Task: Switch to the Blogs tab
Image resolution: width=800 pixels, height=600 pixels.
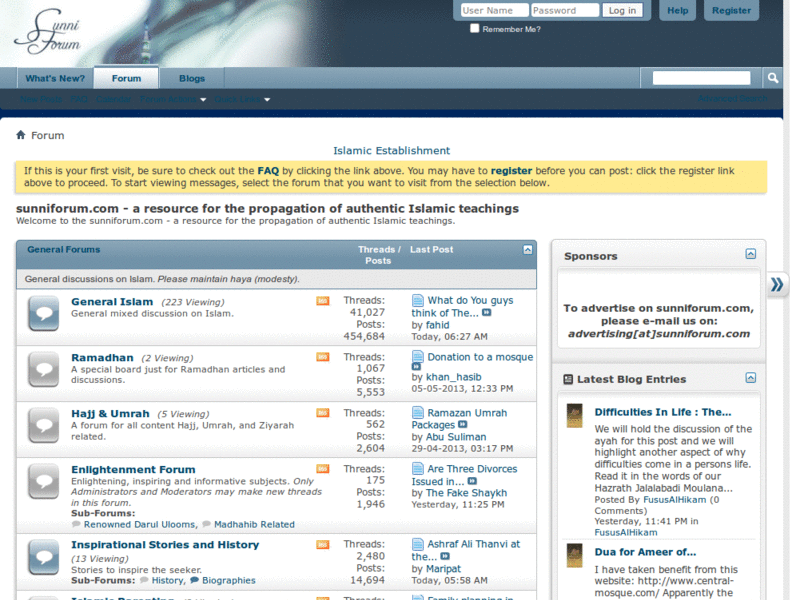Action: [192, 78]
